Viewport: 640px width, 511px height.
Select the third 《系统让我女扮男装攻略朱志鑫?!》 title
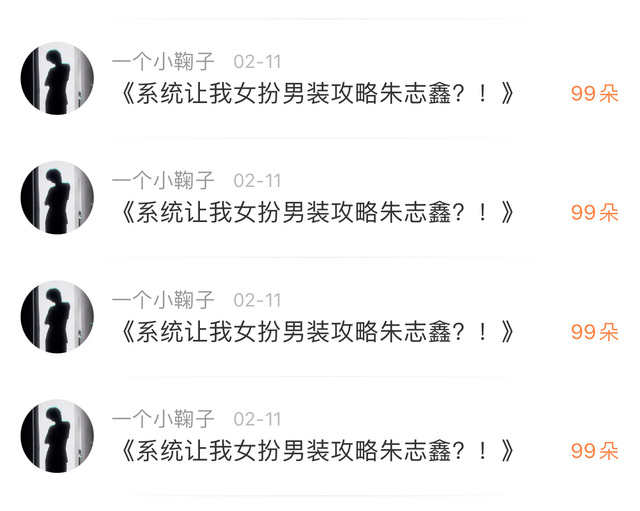(x=317, y=332)
